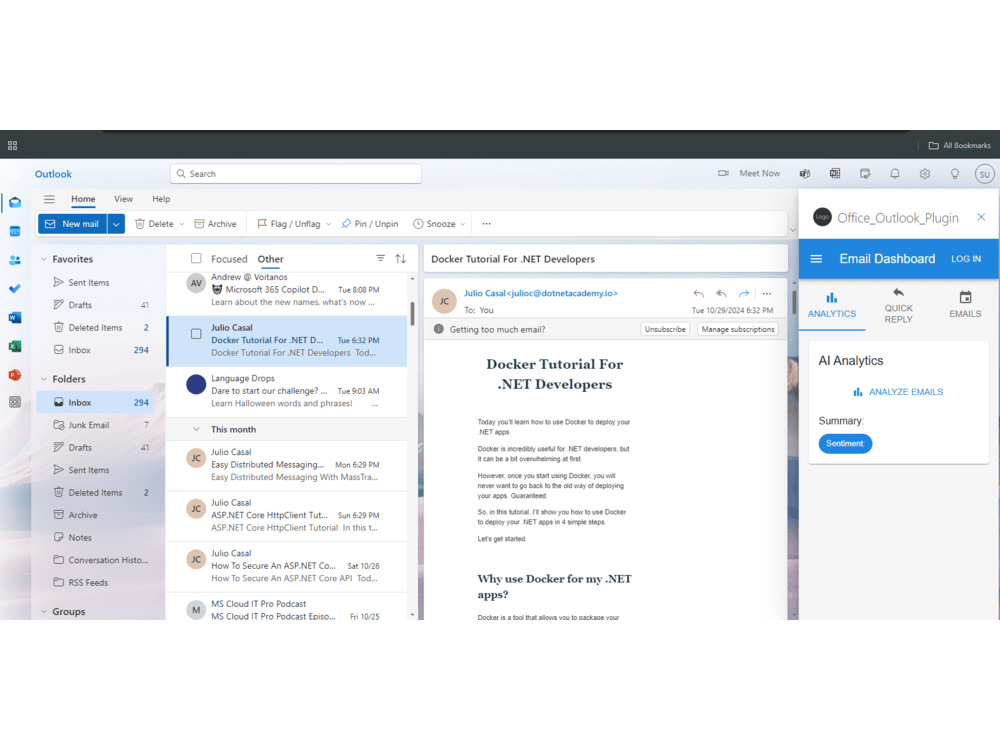Open the Delete dropdown arrow
This screenshot has height=750, width=1000.
point(182,224)
